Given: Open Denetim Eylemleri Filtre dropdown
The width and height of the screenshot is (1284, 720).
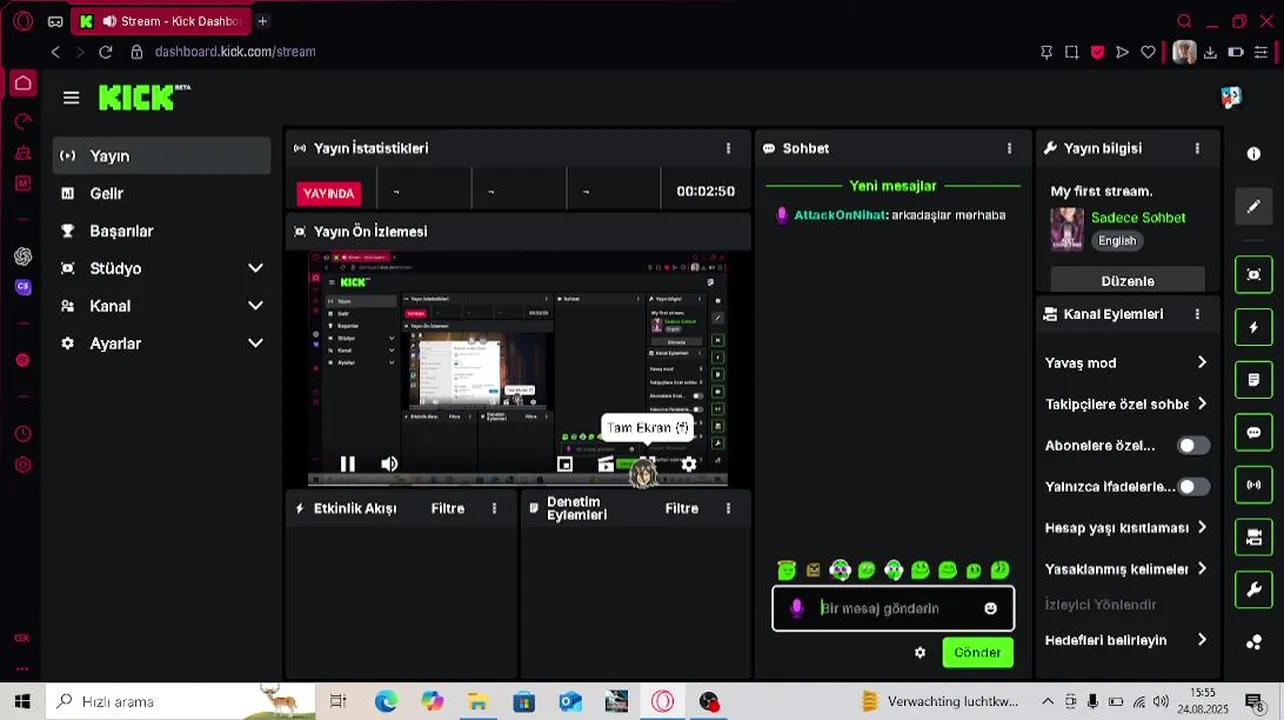Looking at the screenshot, I should [681, 508].
